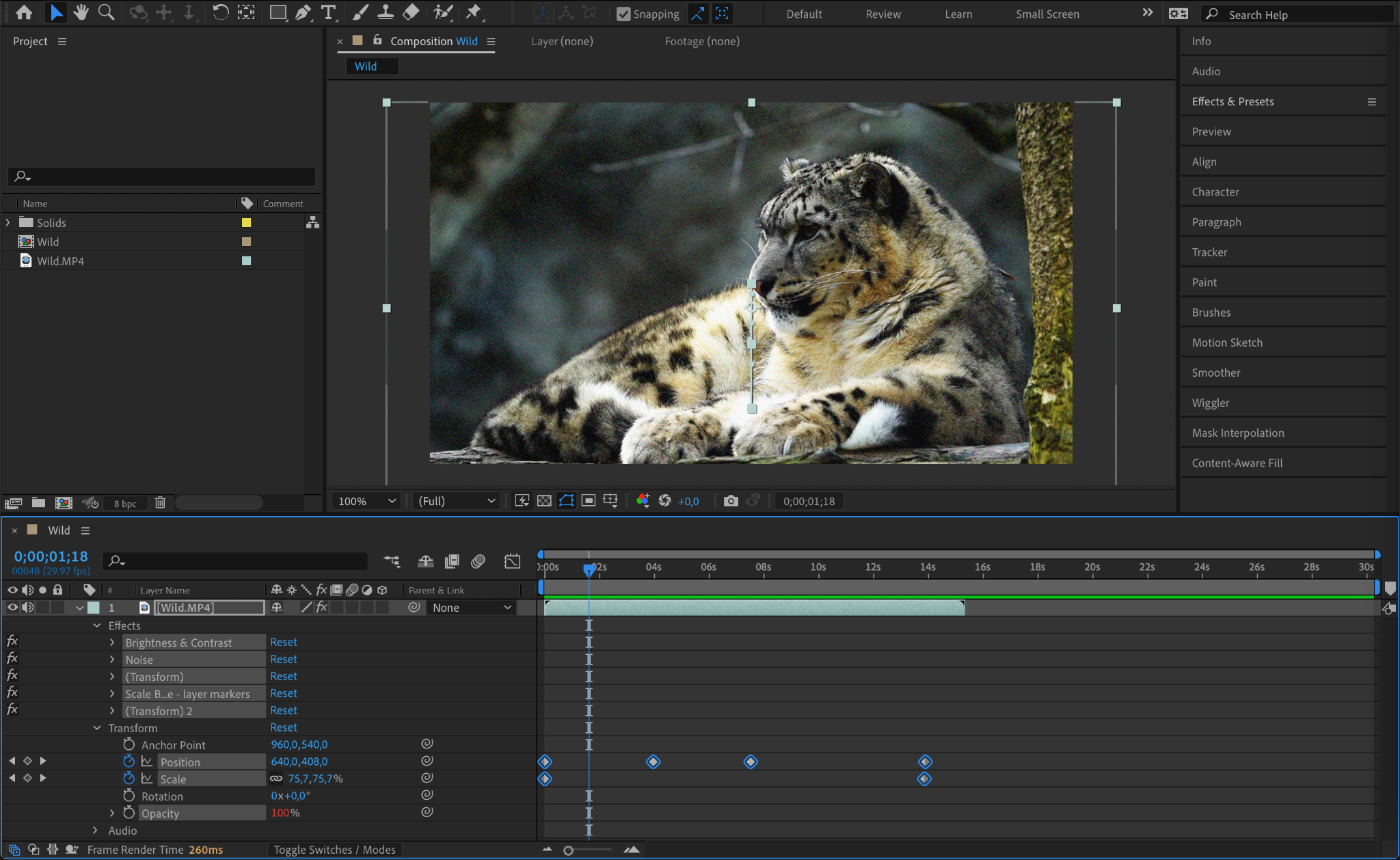The width and height of the screenshot is (1400, 860).
Task: Choose the Horizontal Type tool
Action: [329, 12]
